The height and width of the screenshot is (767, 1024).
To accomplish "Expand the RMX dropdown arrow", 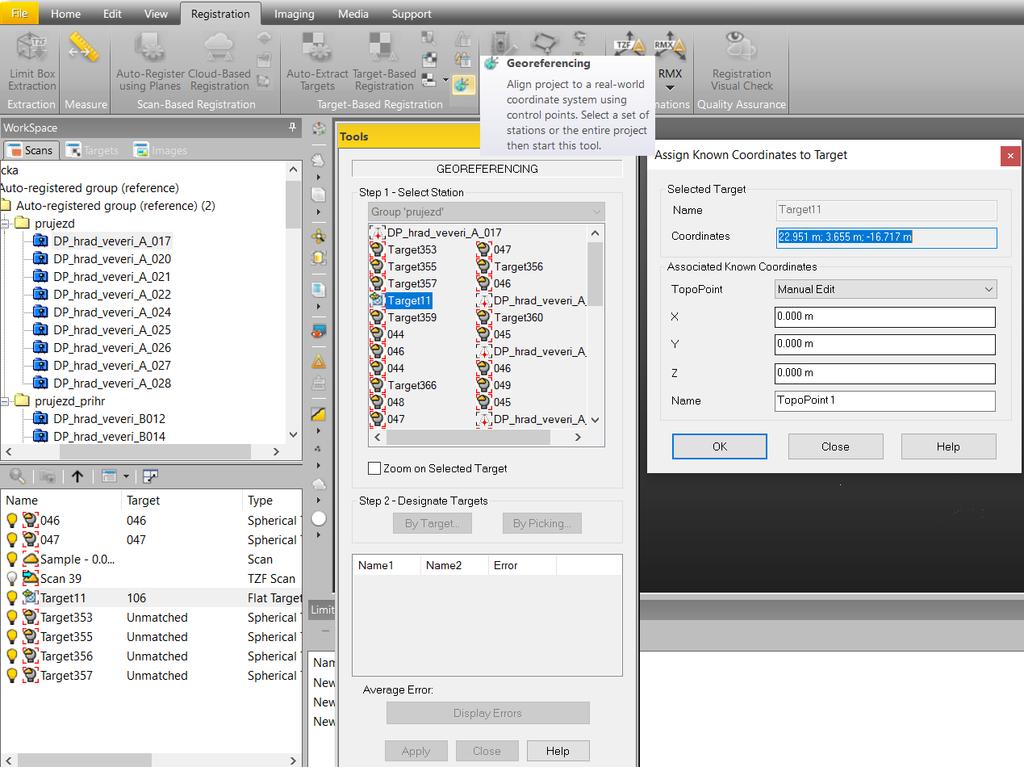I will (670, 88).
